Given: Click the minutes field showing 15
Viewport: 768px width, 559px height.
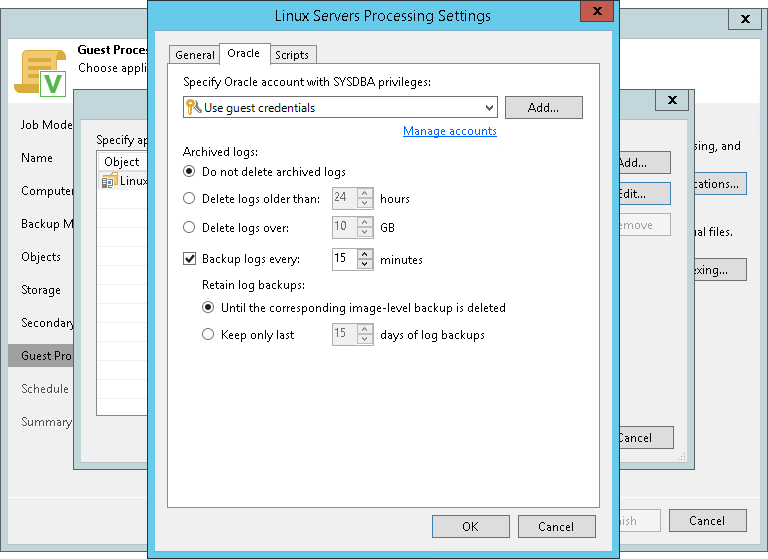Looking at the screenshot, I should (345, 259).
